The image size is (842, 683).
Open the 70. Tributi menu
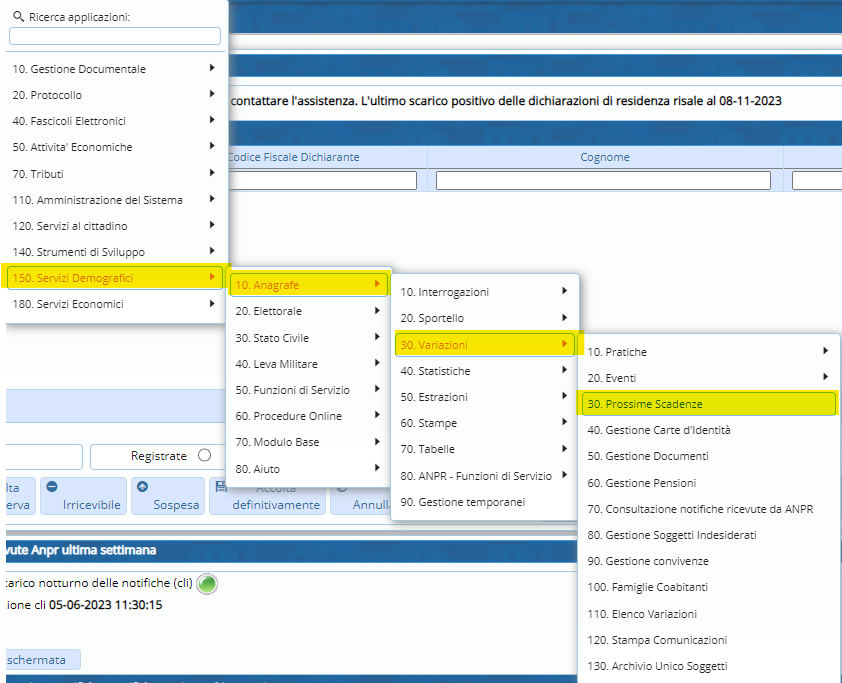(114, 173)
